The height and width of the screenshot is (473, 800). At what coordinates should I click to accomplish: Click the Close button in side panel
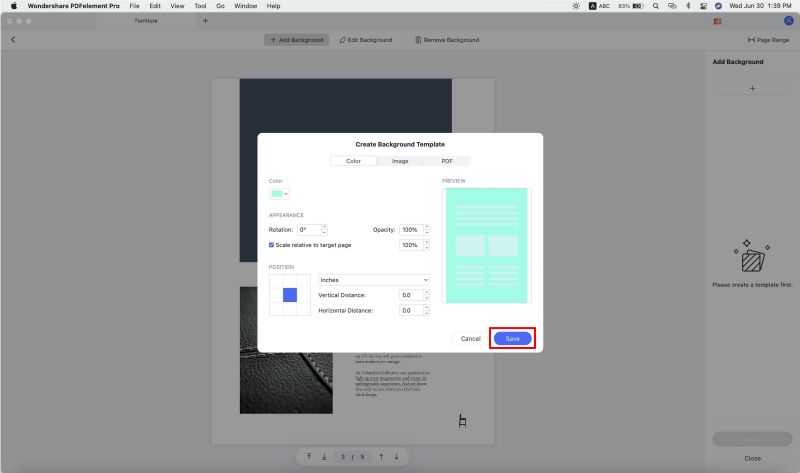[x=753, y=458]
